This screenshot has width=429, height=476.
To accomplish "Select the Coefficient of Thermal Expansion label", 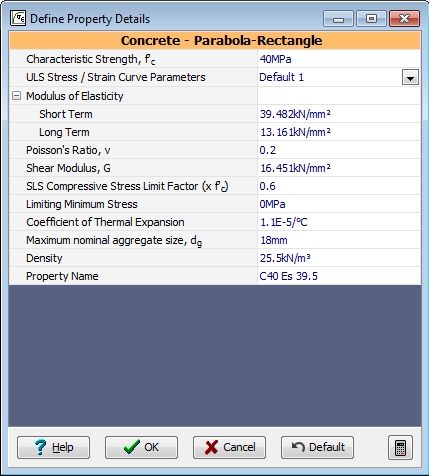I will tap(105, 222).
